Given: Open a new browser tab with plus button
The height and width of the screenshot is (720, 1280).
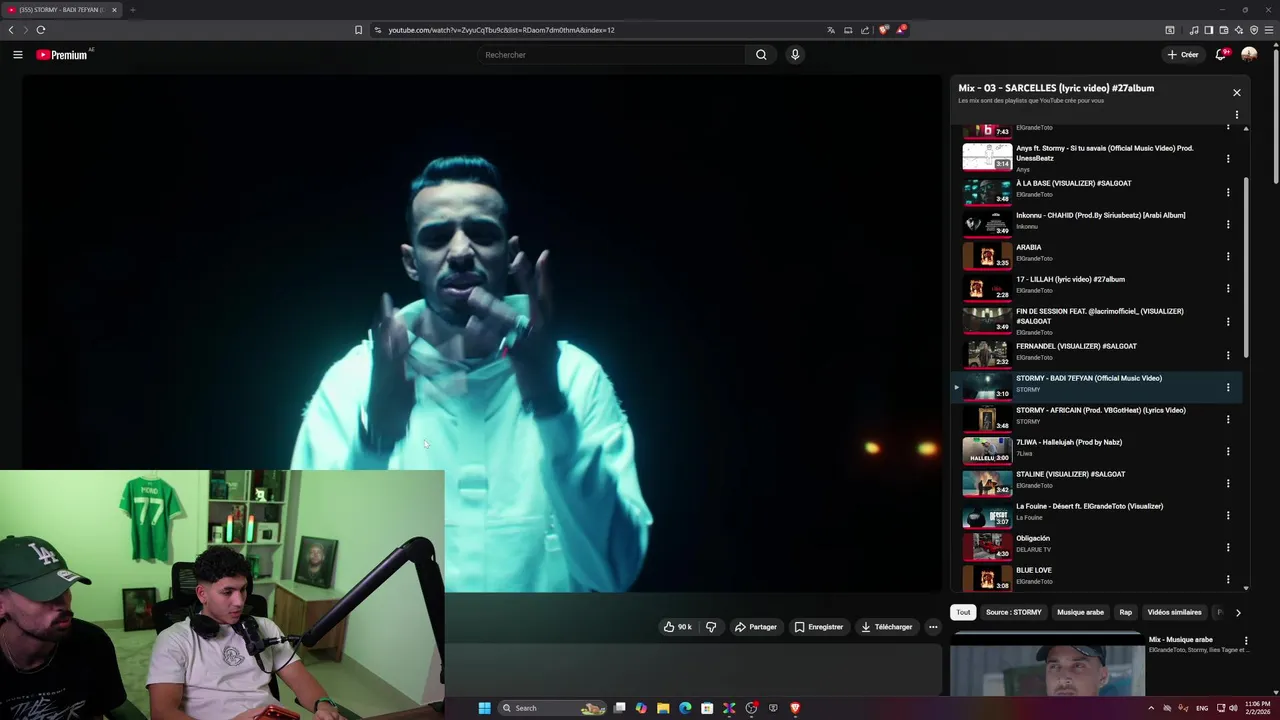Looking at the screenshot, I should pyautogui.click(x=132, y=10).
